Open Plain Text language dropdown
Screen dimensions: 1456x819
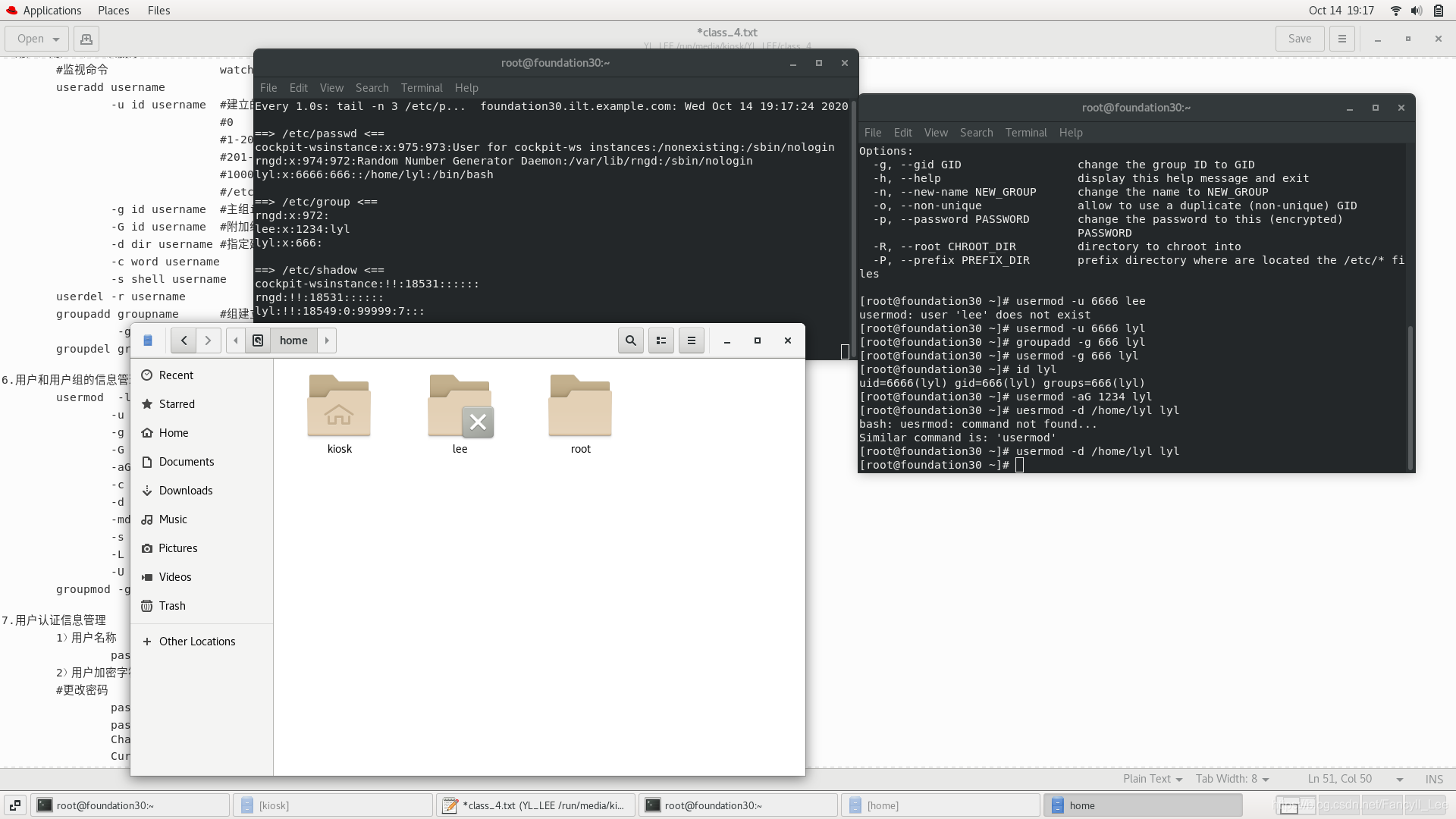point(1153,779)
